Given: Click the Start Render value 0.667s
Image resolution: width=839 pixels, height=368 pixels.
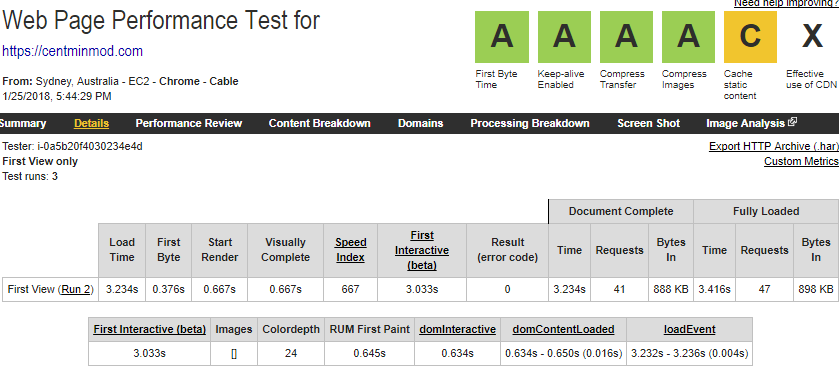Looking at the screenshot, I should coord(219,290).
